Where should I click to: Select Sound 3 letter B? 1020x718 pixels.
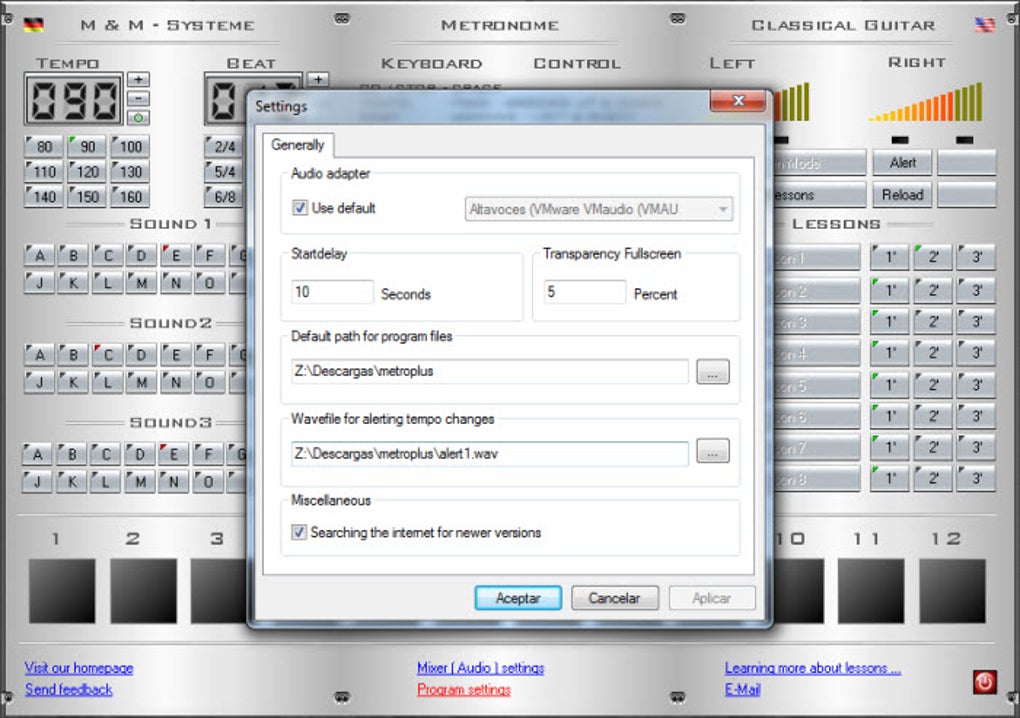coord(72,454)
